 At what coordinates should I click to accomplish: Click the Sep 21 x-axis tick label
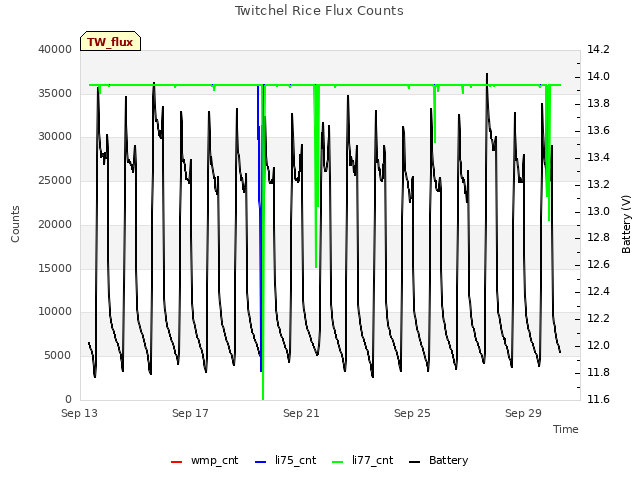point(301,413)
